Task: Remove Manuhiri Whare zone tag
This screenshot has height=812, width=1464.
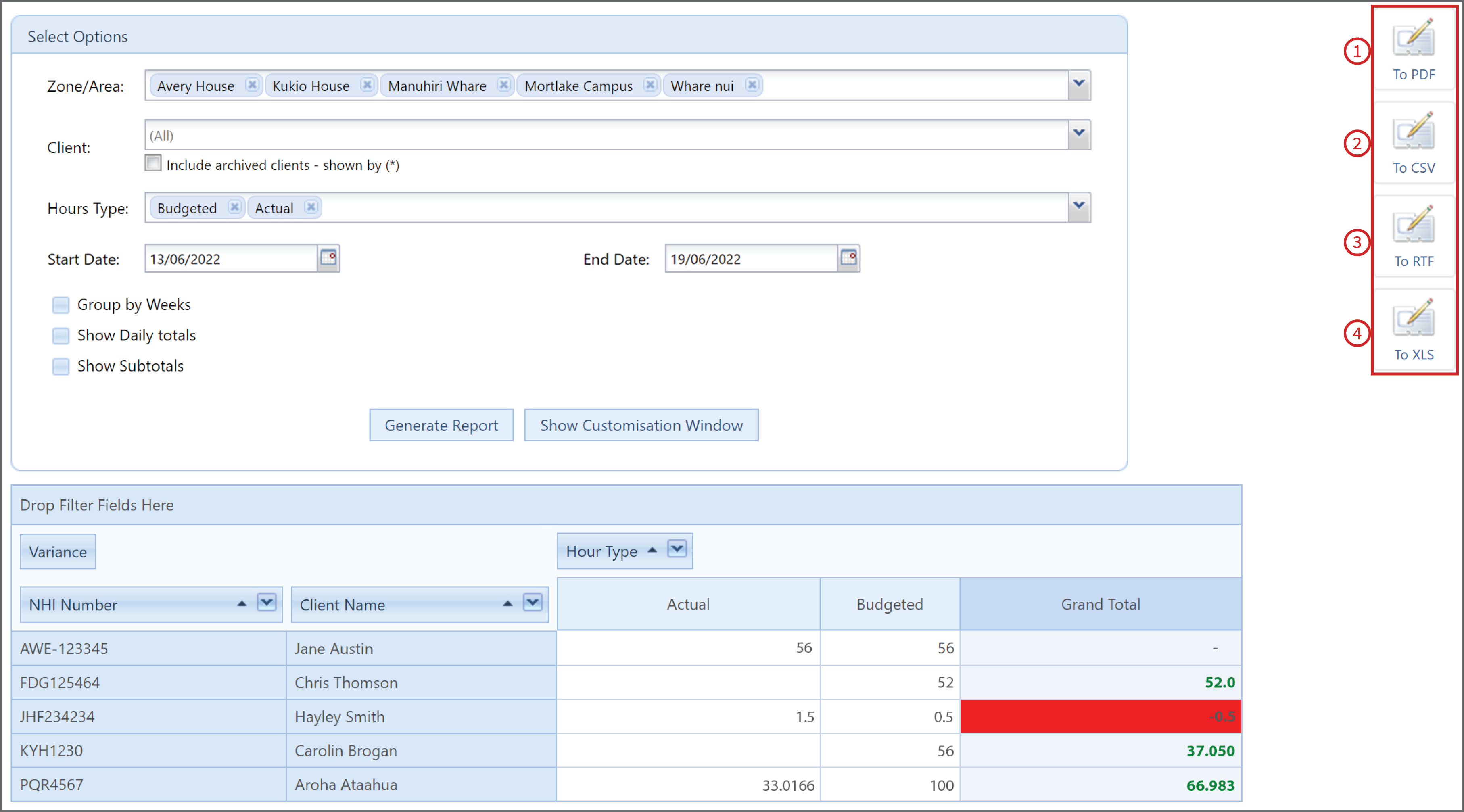Action: pos(503,85)
